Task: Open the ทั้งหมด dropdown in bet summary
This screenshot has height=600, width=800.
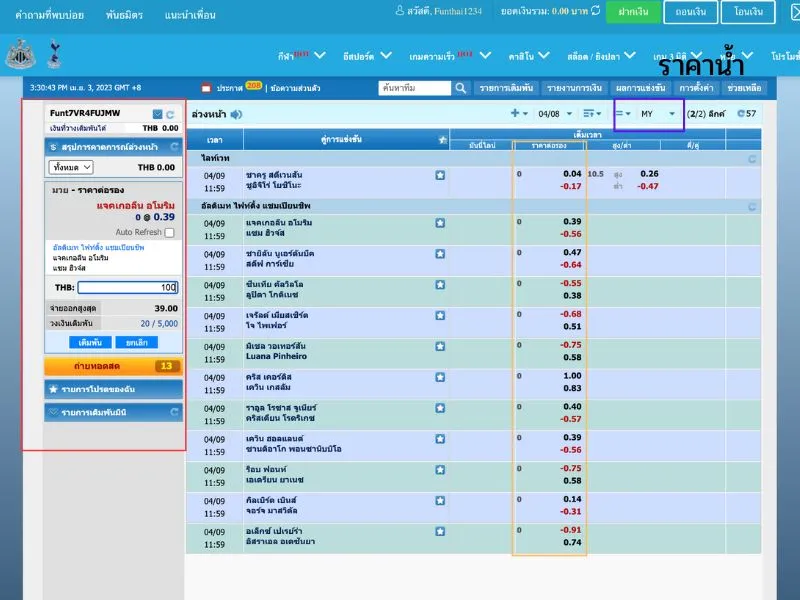Action: click(x=71, y=167)
